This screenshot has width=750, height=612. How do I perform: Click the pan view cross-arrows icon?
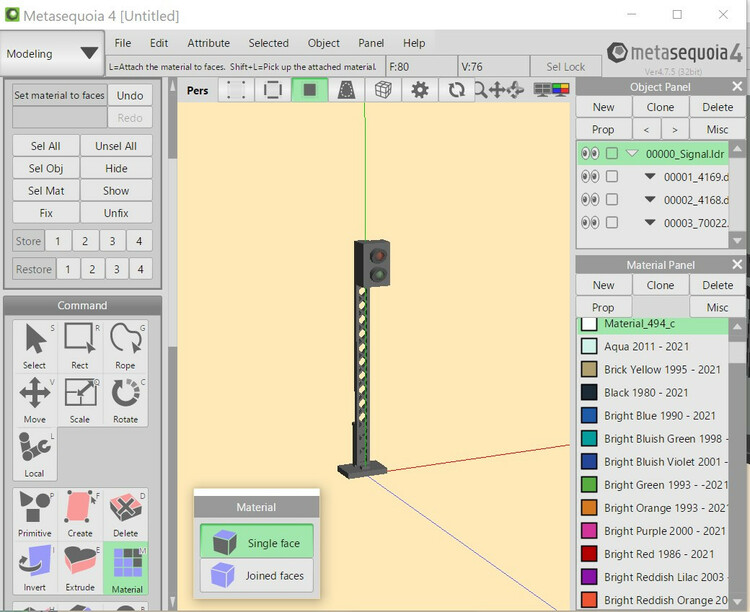pyautogui.click(x=497, y=90)
